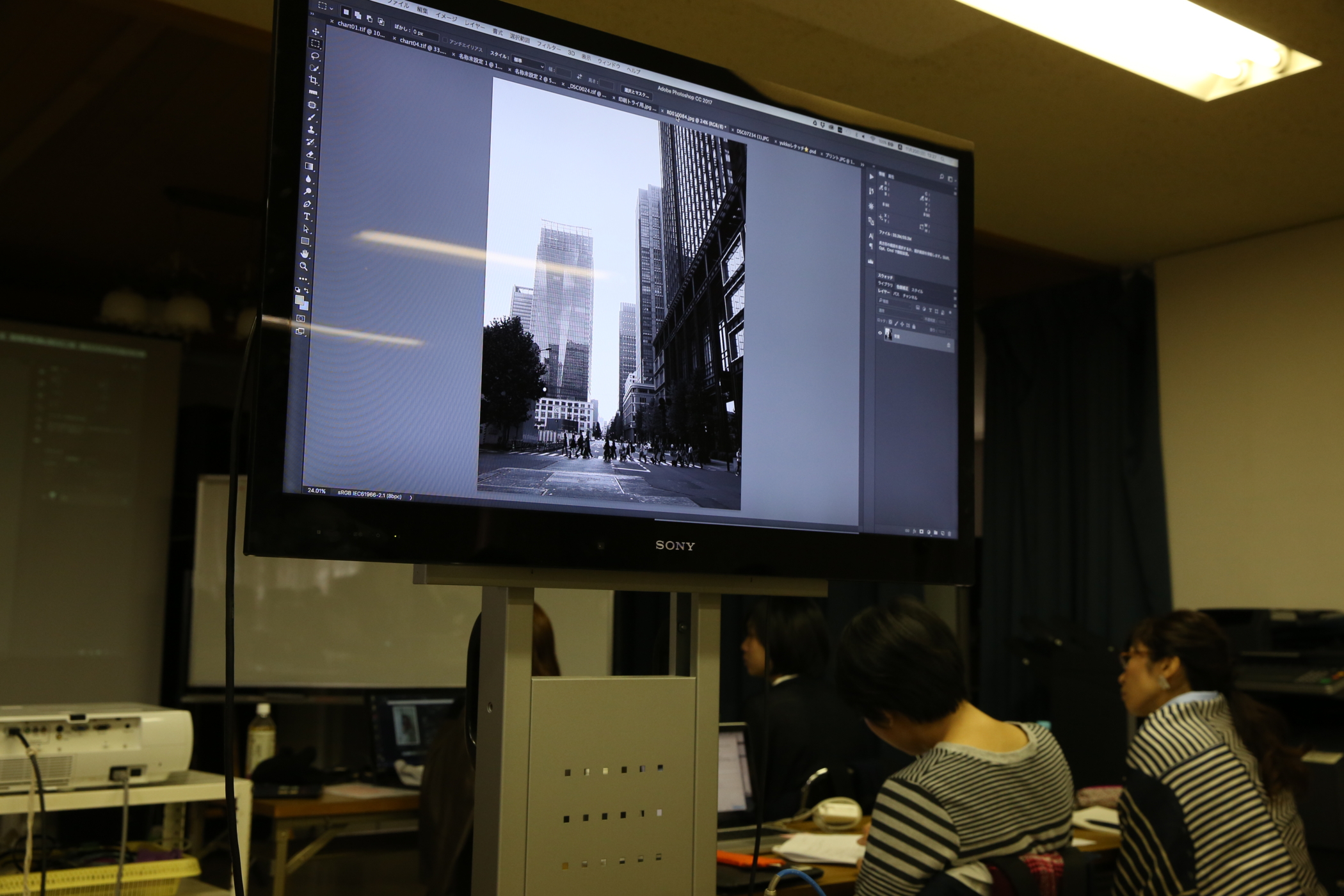The image size is (1344, 896).
Task: Click the 選択とマスク button
Action: 637,93
